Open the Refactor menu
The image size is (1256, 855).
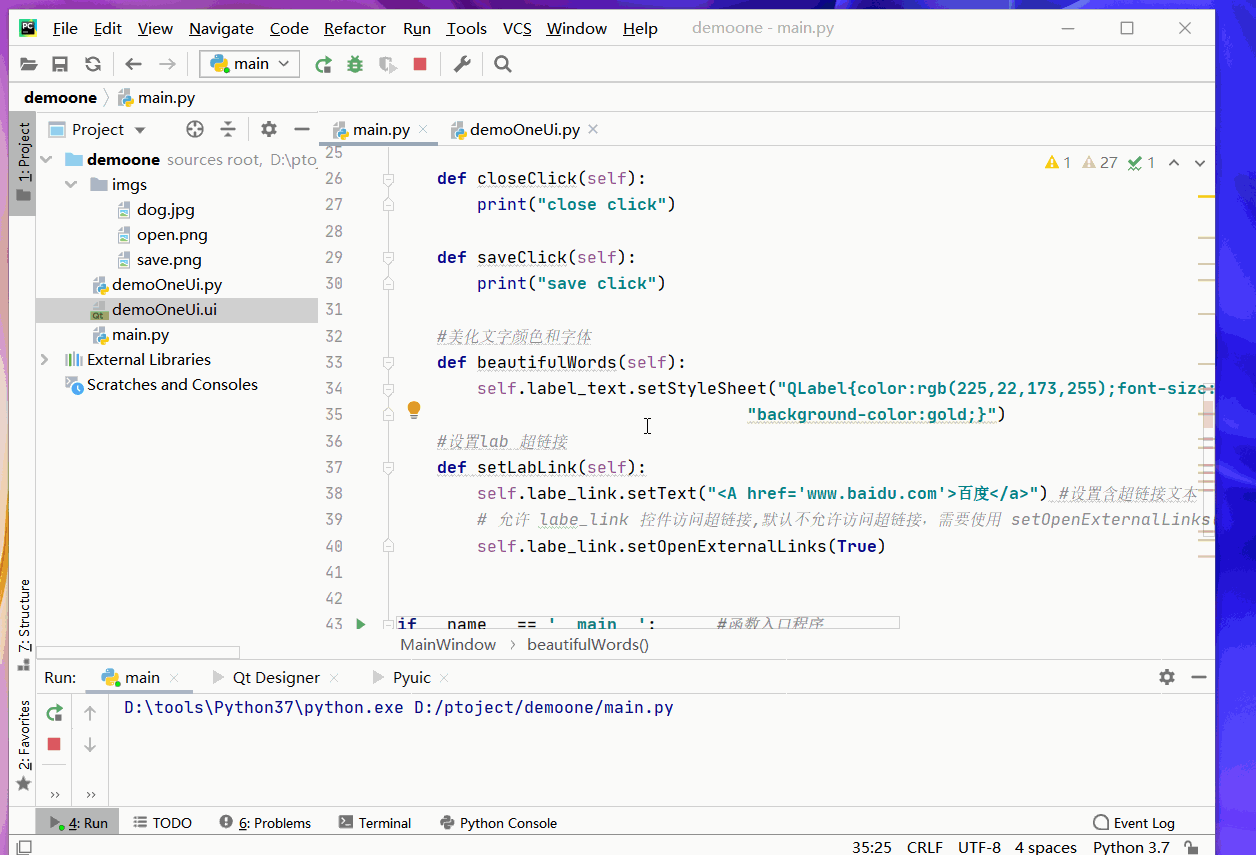354,28
